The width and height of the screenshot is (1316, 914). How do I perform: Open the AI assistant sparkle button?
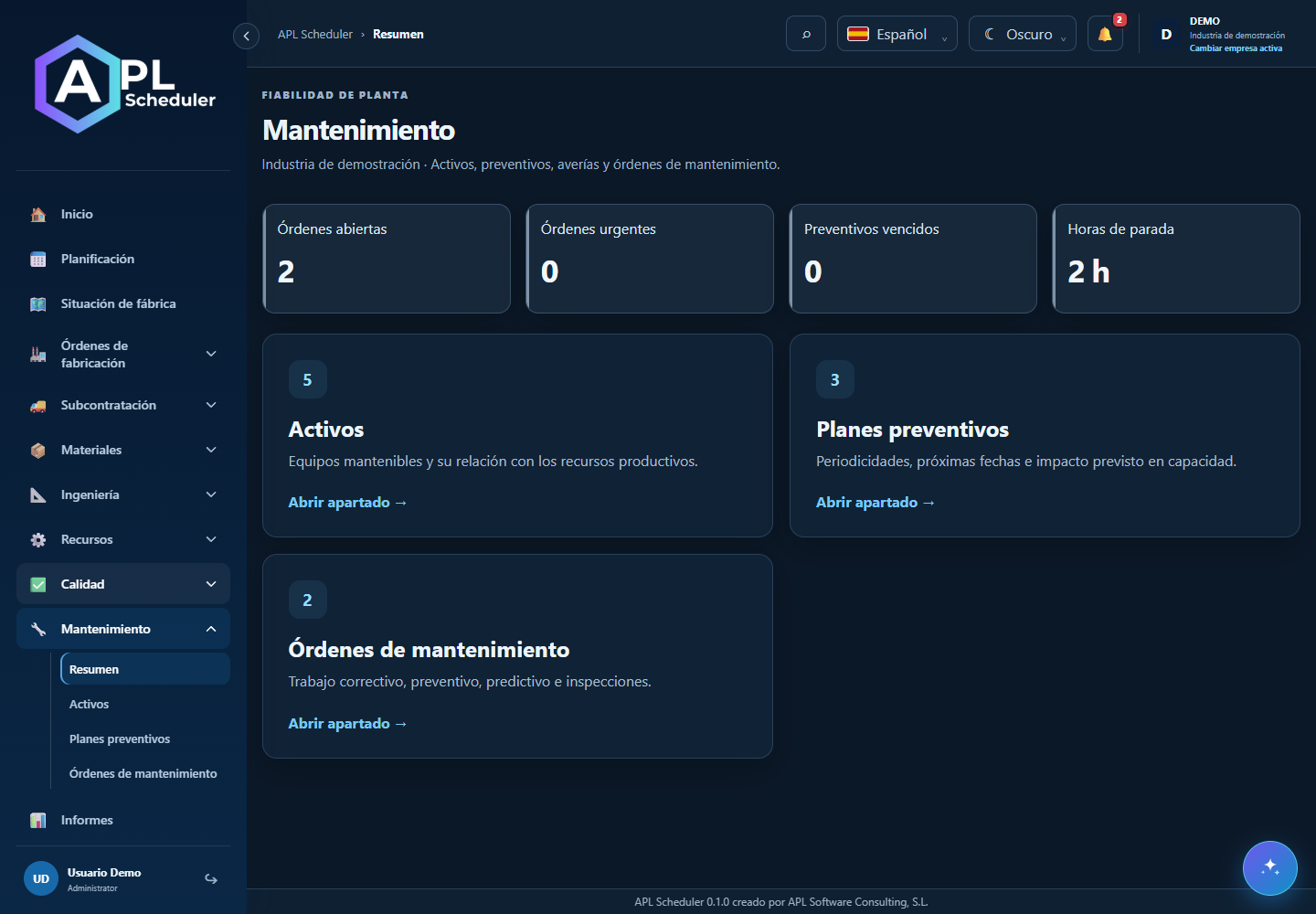coord(1270,868)
